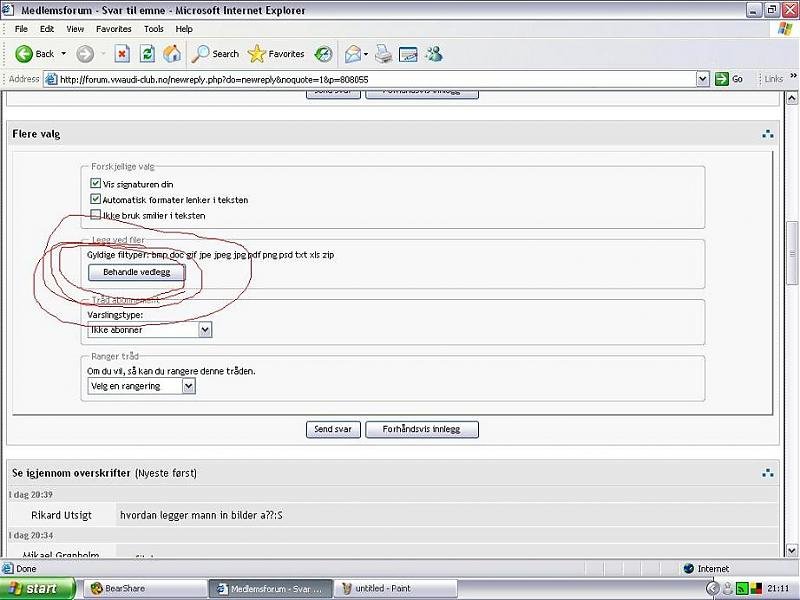Open the address bar history dropdown

(x=703, y=79)
